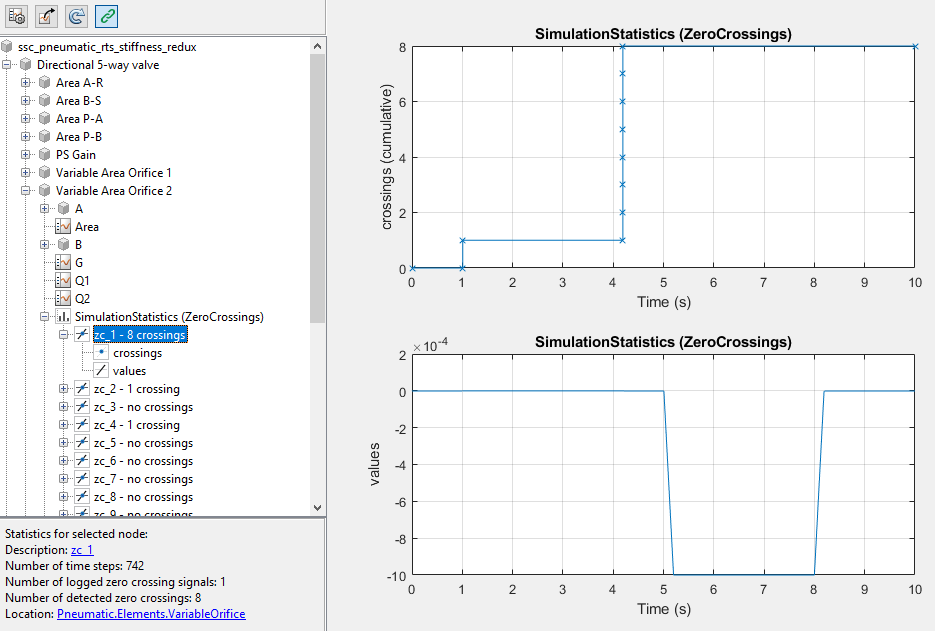Select the zc_7 - no crossings row
This screenshot has width=935, height=631.
(x=143, y=478)
